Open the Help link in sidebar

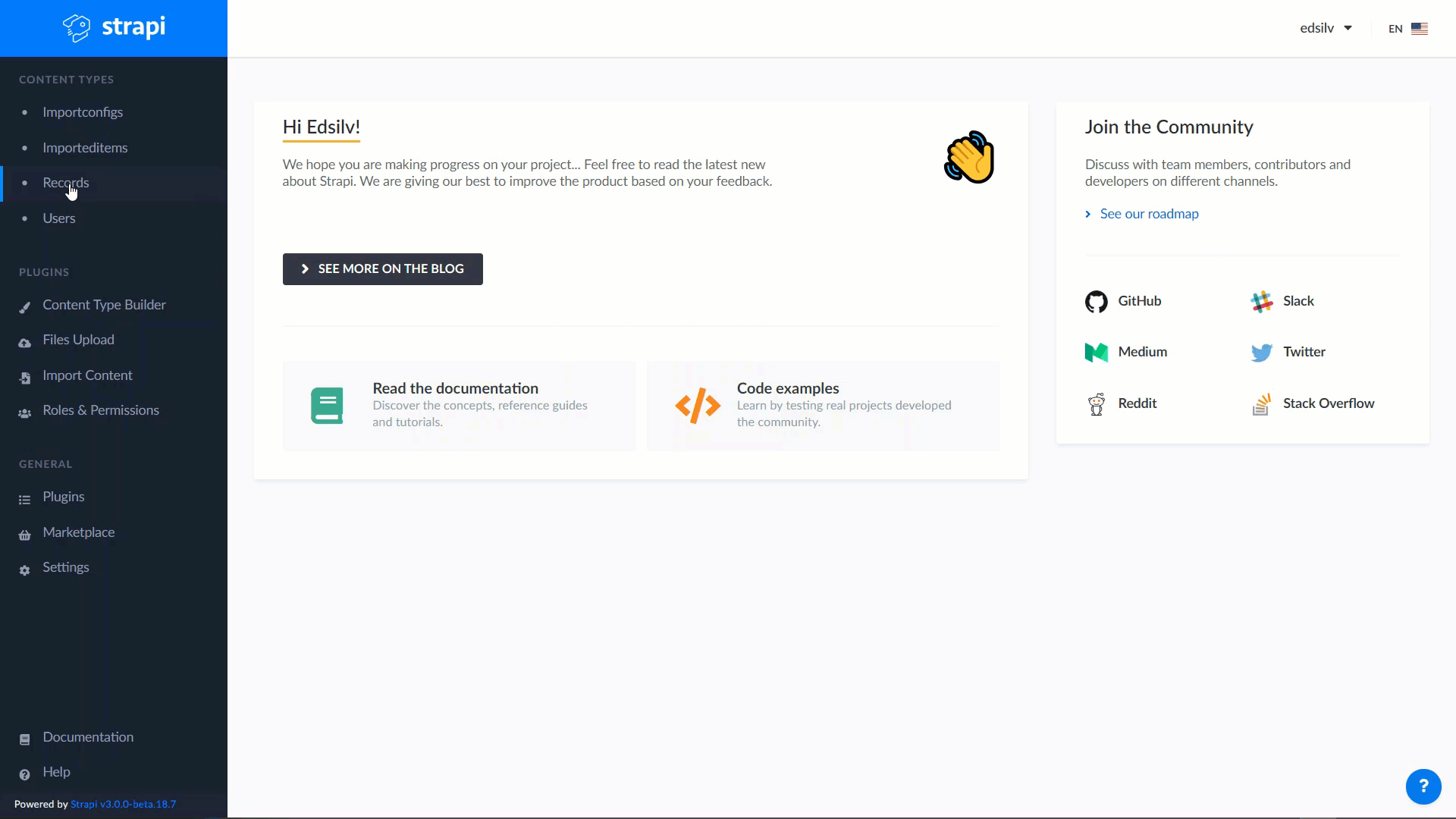coord(114,772)
